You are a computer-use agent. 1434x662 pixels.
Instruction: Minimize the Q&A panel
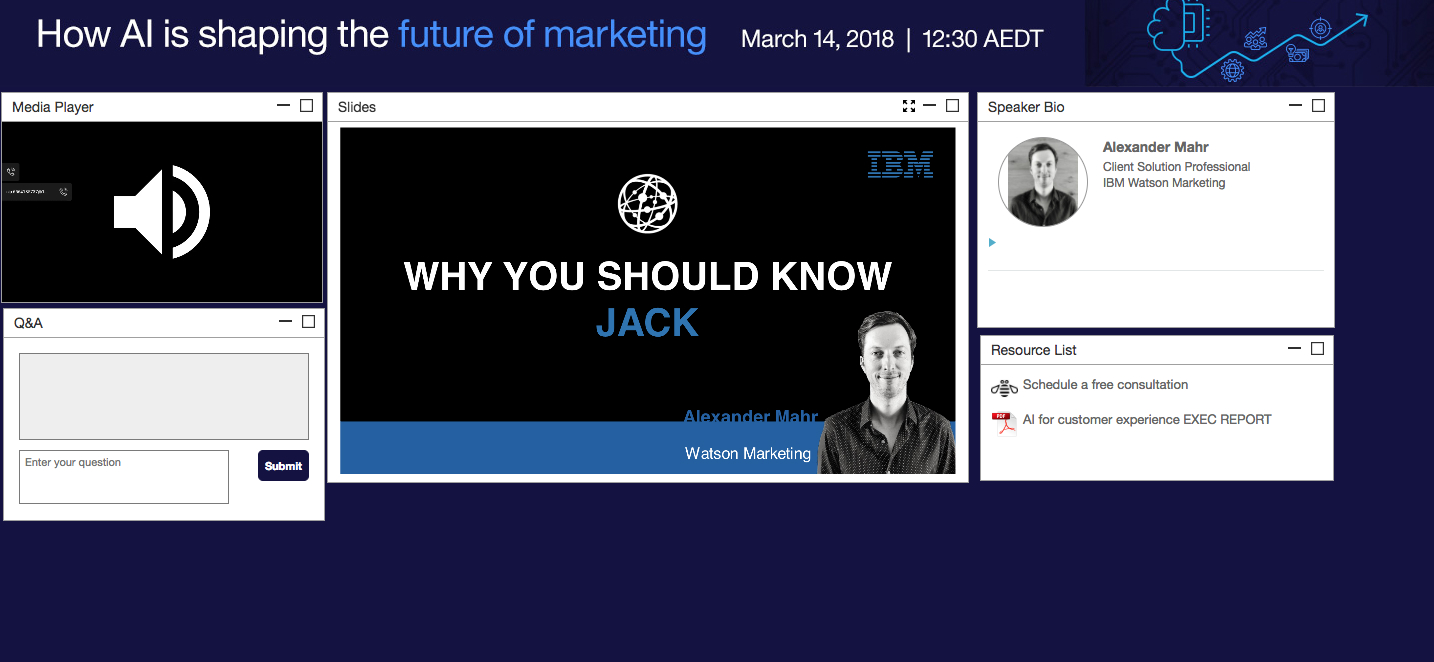tap(286, 321)
